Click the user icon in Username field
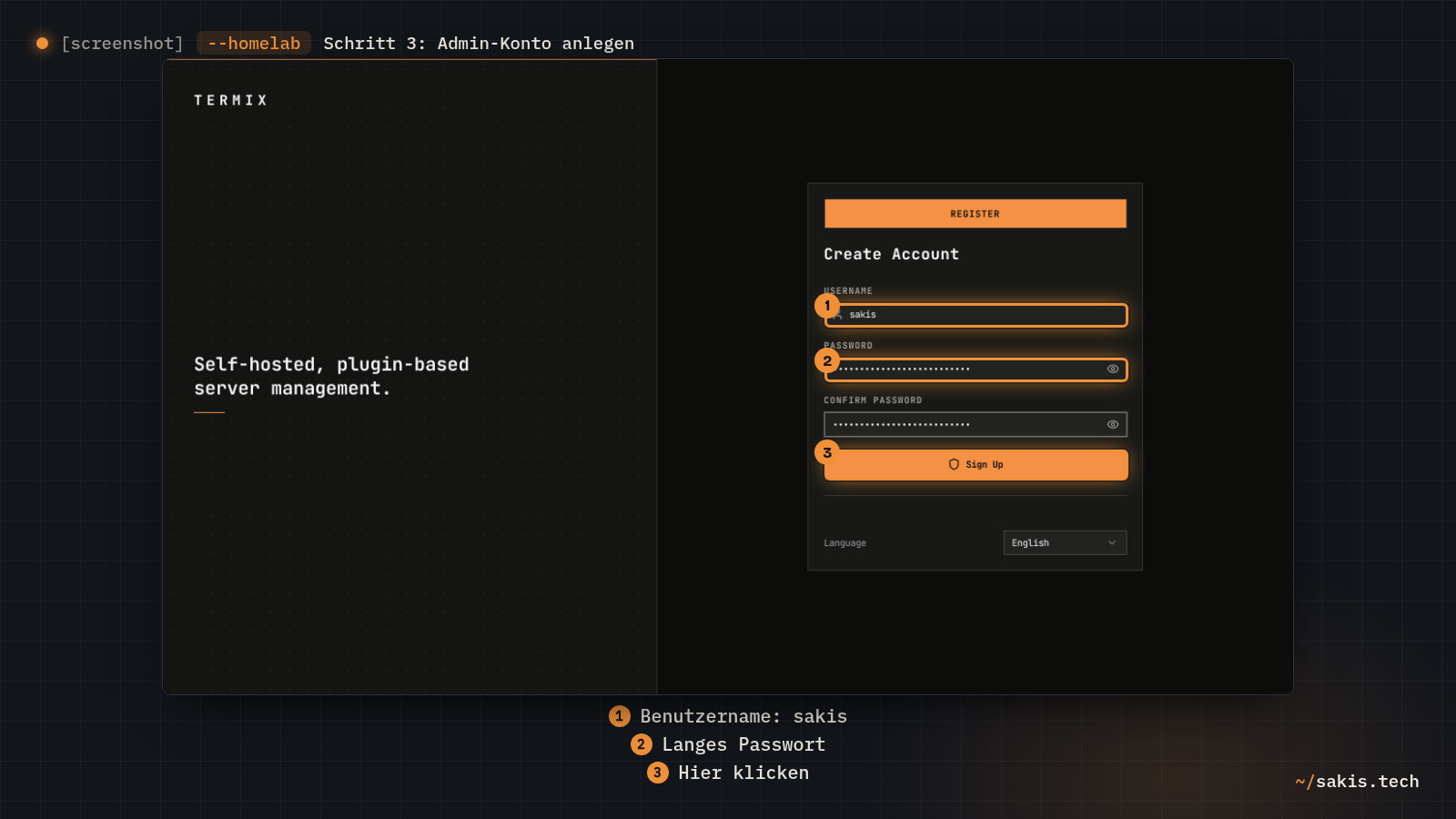 [x=837, y=315]
